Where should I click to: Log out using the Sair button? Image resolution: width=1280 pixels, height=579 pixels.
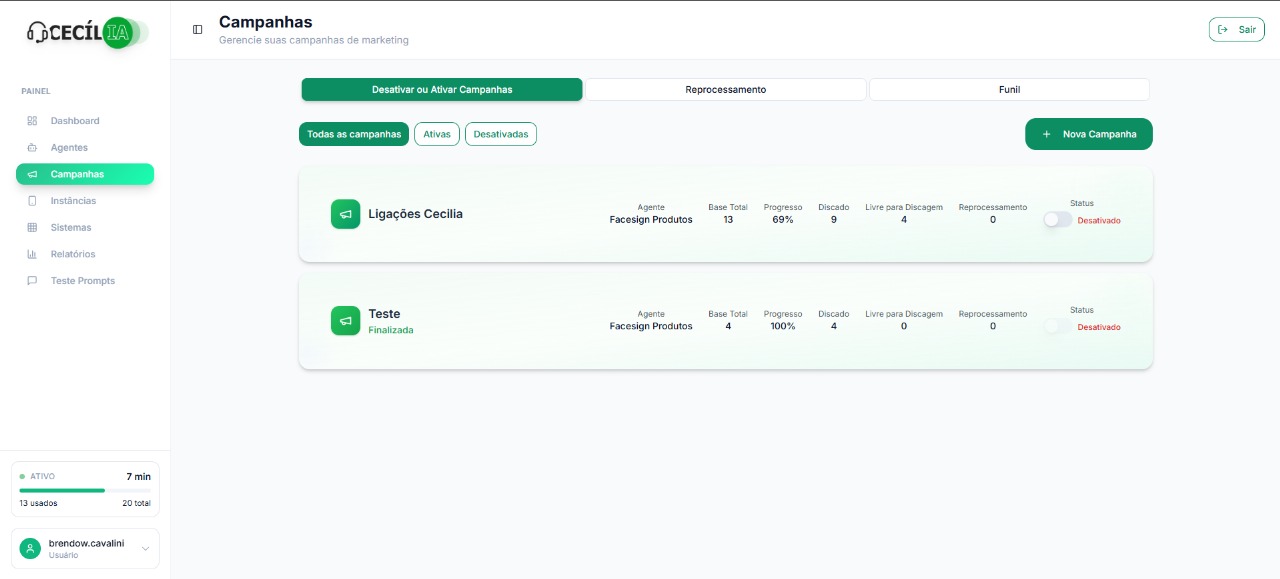[1236, 30]
